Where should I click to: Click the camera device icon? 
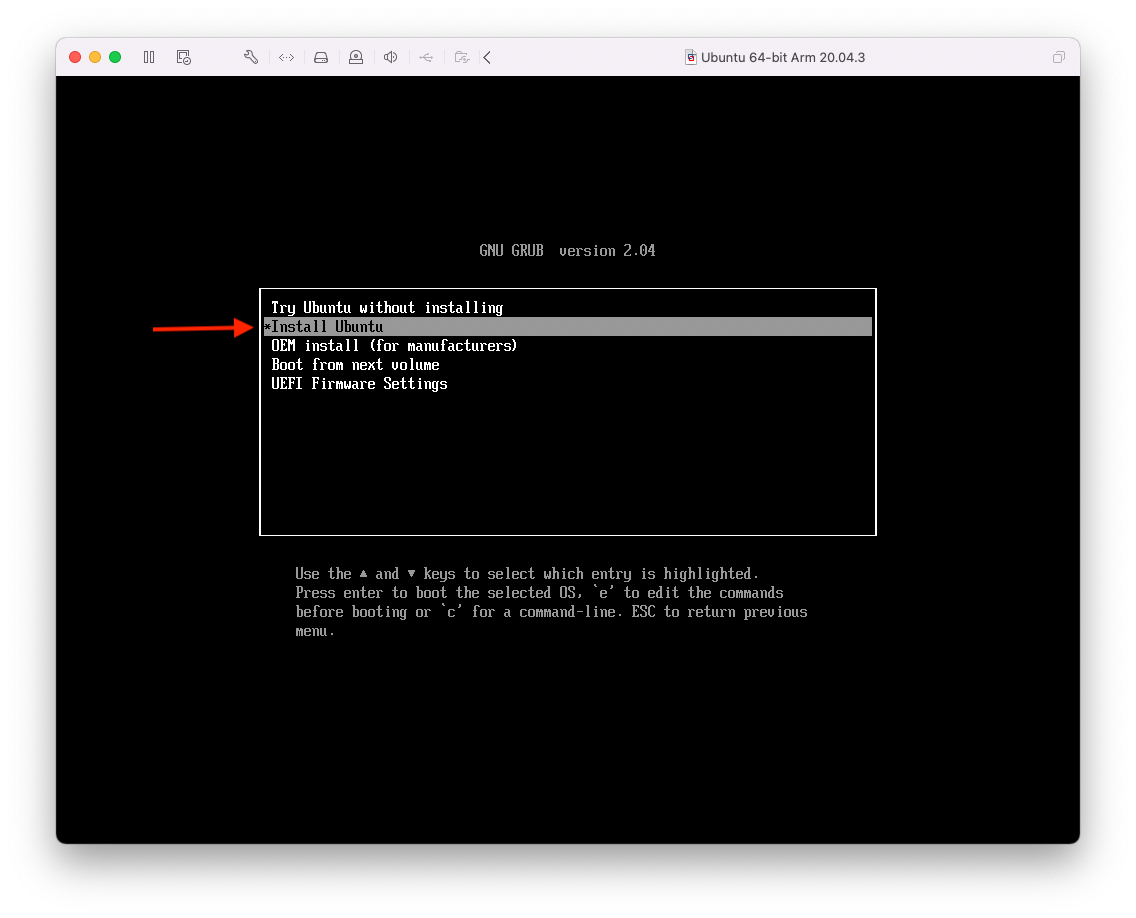point(356,57)
